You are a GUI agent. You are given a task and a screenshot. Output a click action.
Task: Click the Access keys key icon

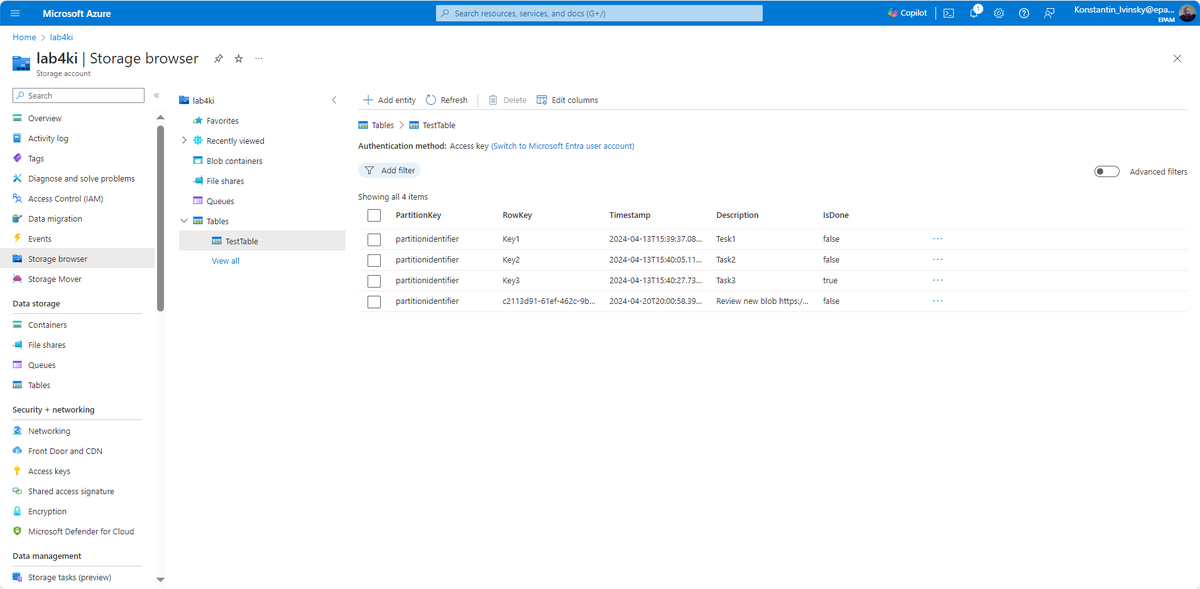pyautogui.click(x=18, y=471)
